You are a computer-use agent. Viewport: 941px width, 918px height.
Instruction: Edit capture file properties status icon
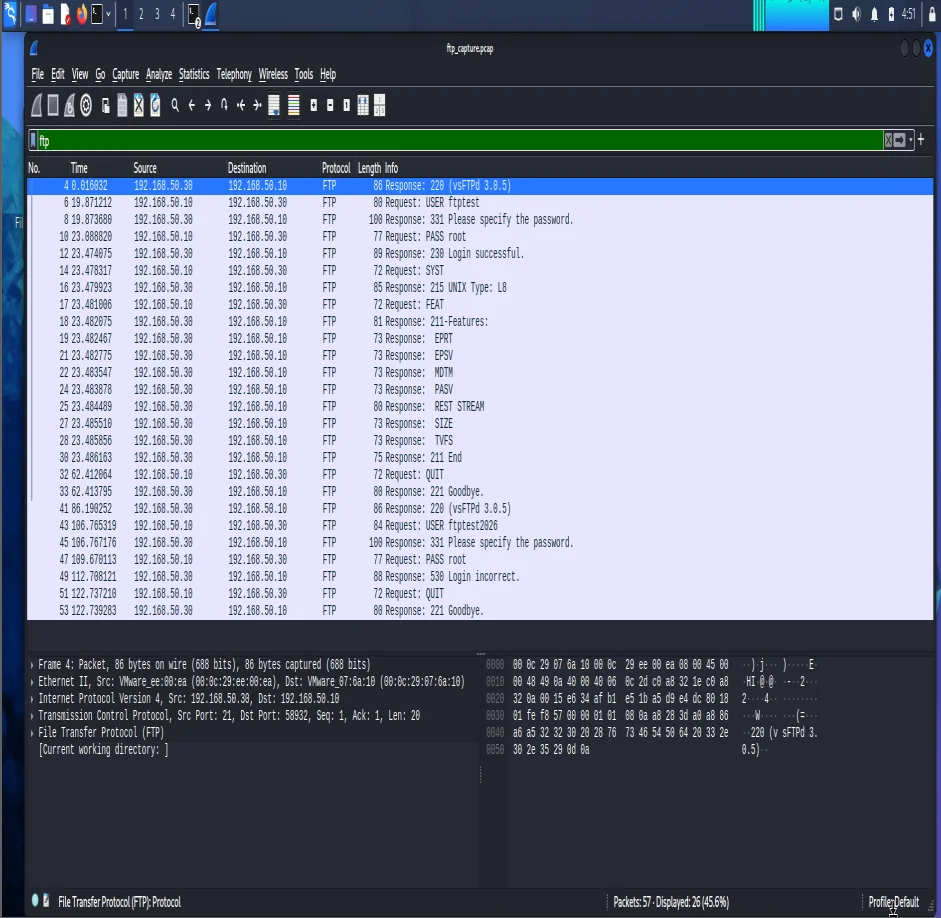[46, 900]
